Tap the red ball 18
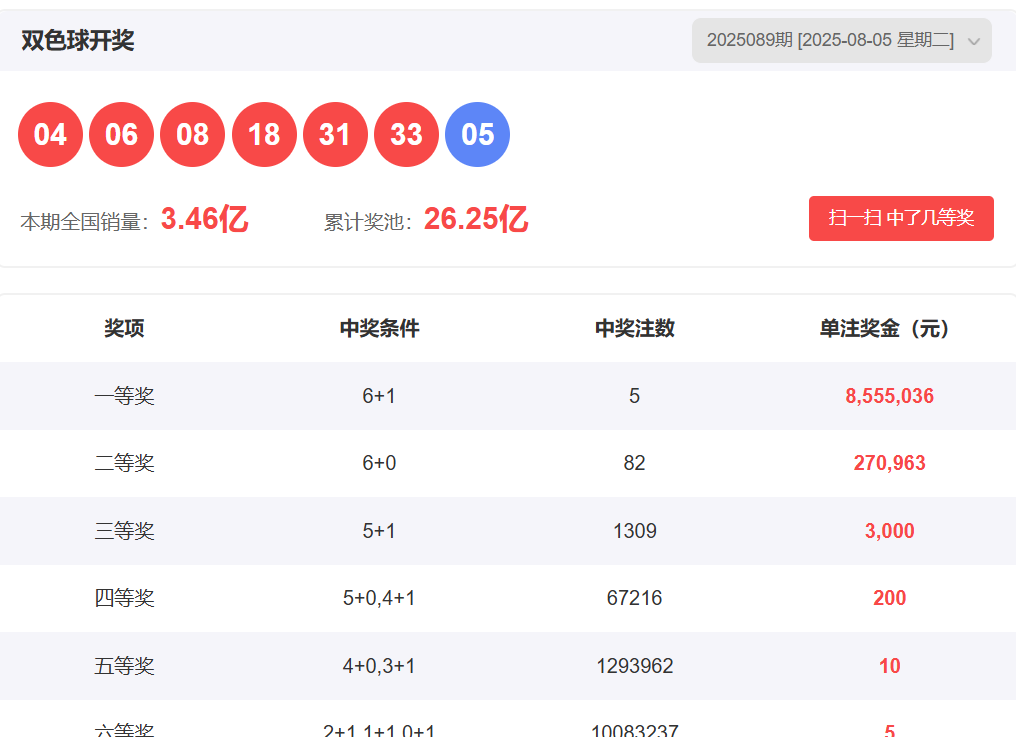The image size is (1016, 737). pos(264,135)
